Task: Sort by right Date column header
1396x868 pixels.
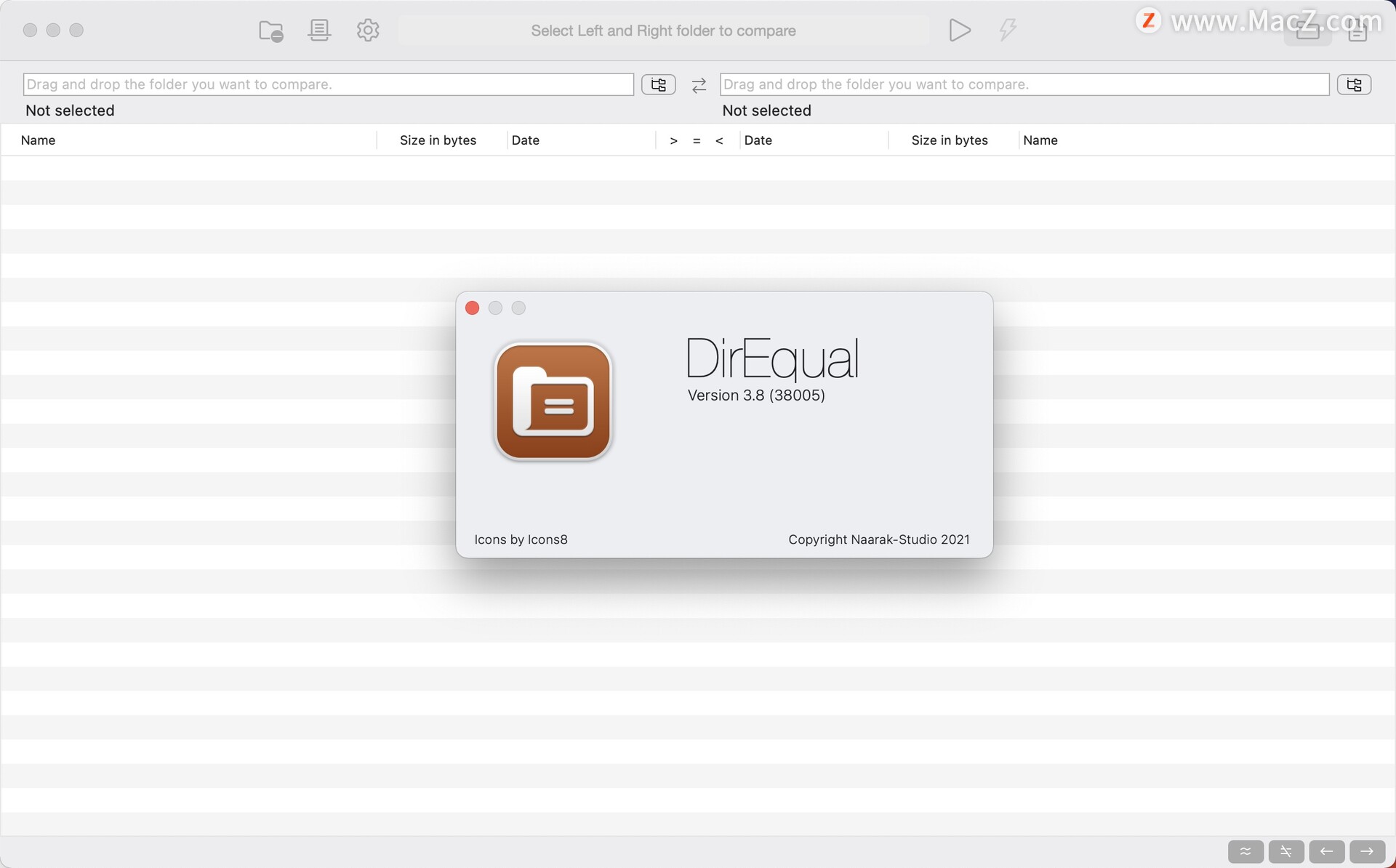Action: point(758,140)
